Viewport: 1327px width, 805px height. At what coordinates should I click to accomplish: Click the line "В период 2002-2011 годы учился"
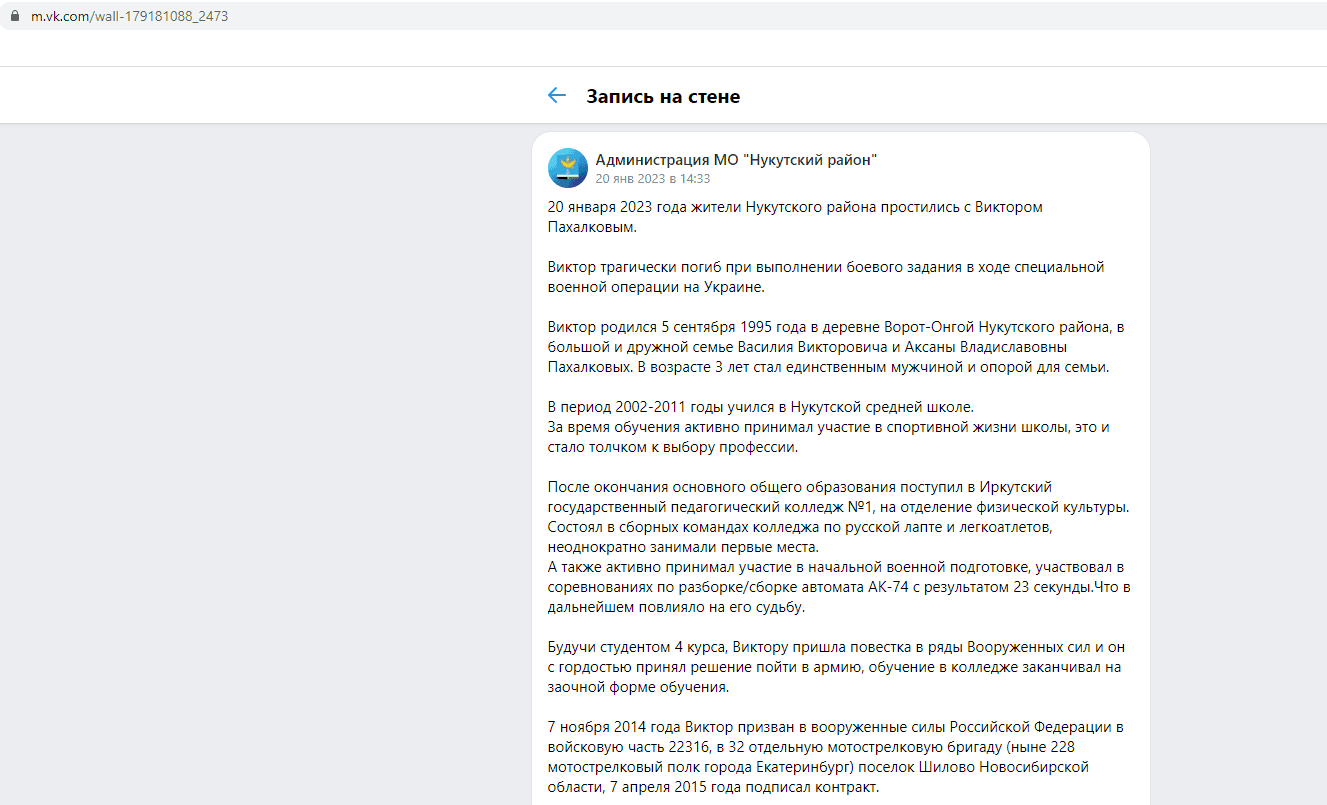pos(760,407)
